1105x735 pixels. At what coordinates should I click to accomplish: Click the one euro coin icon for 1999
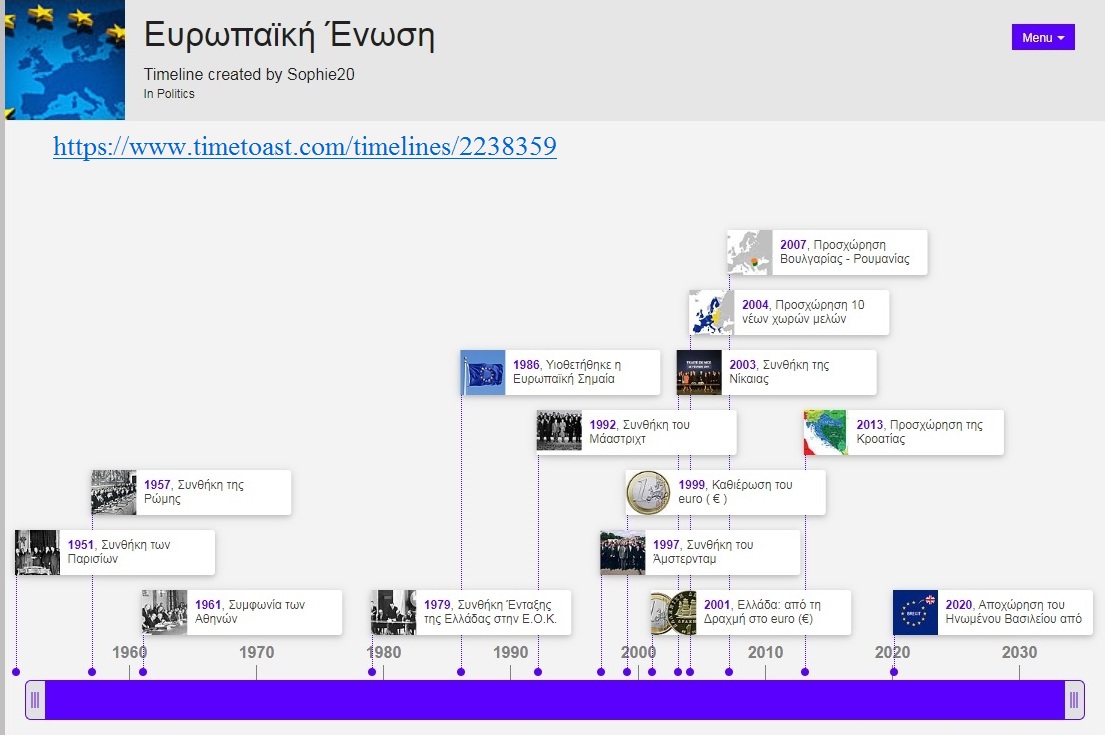tap(648, 493)
